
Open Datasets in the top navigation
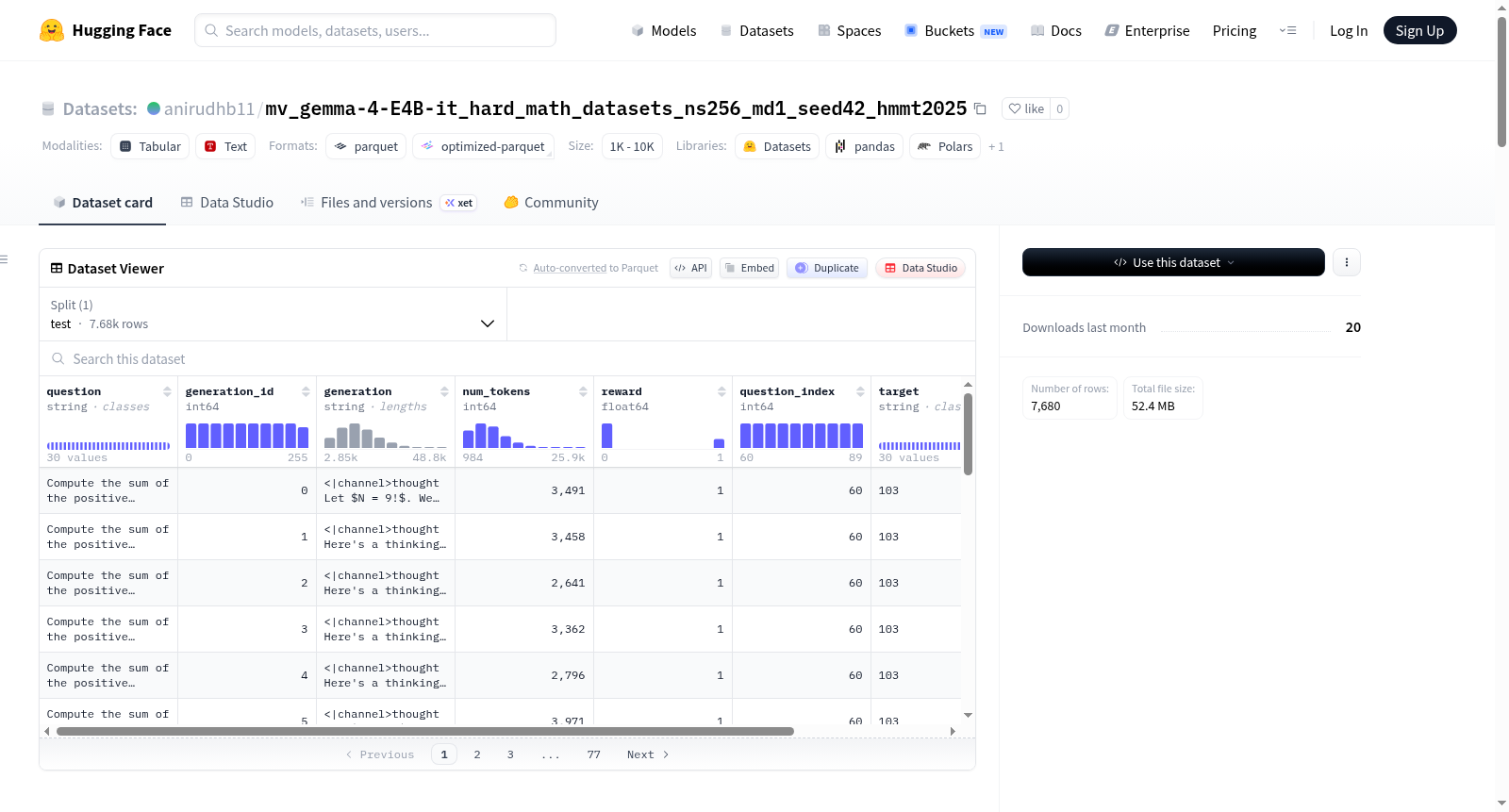coord(757,31)
